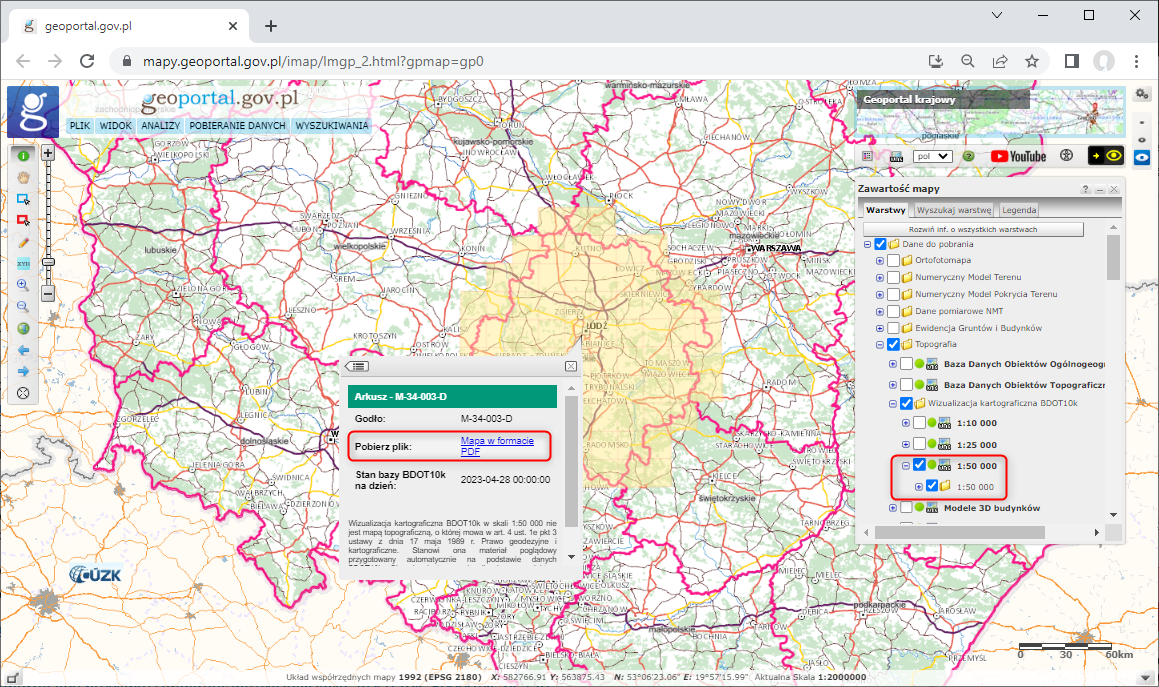Expand the Numeryczny Model Terenu node

(880, 276)
